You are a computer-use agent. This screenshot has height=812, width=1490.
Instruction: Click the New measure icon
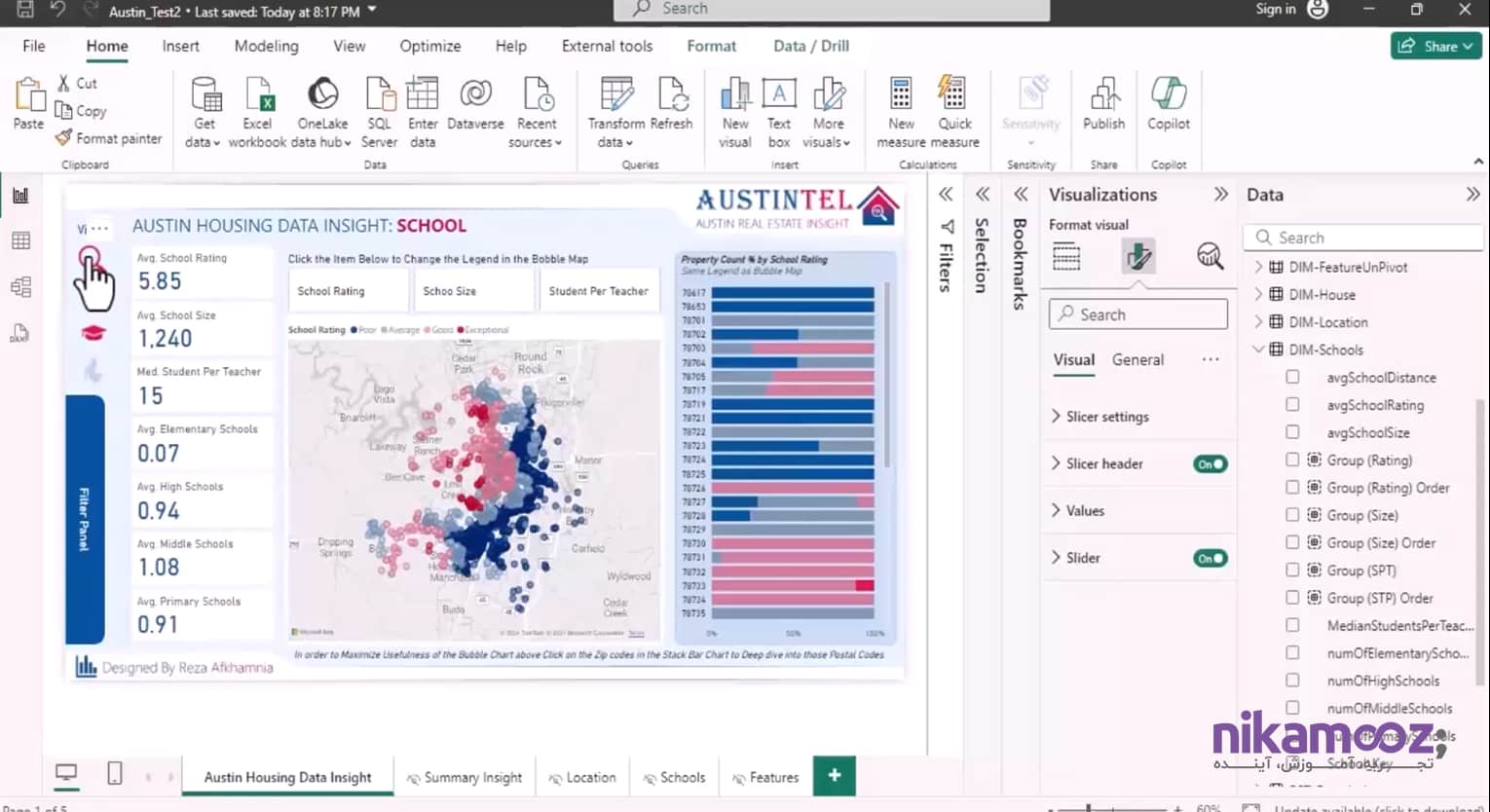coord(901,96)
